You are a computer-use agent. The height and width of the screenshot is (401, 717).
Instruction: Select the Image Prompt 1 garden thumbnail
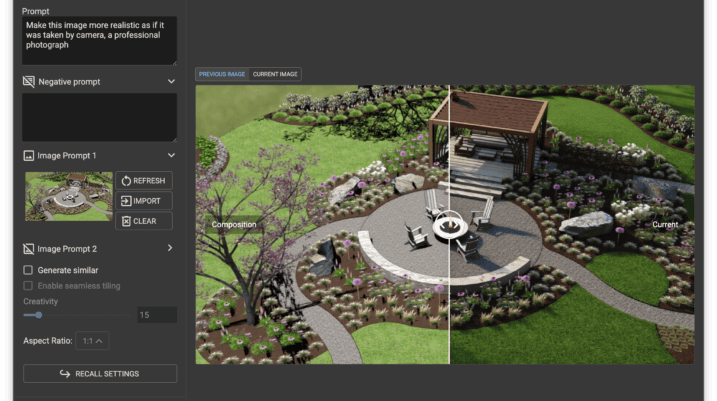[x=69, y=197]
